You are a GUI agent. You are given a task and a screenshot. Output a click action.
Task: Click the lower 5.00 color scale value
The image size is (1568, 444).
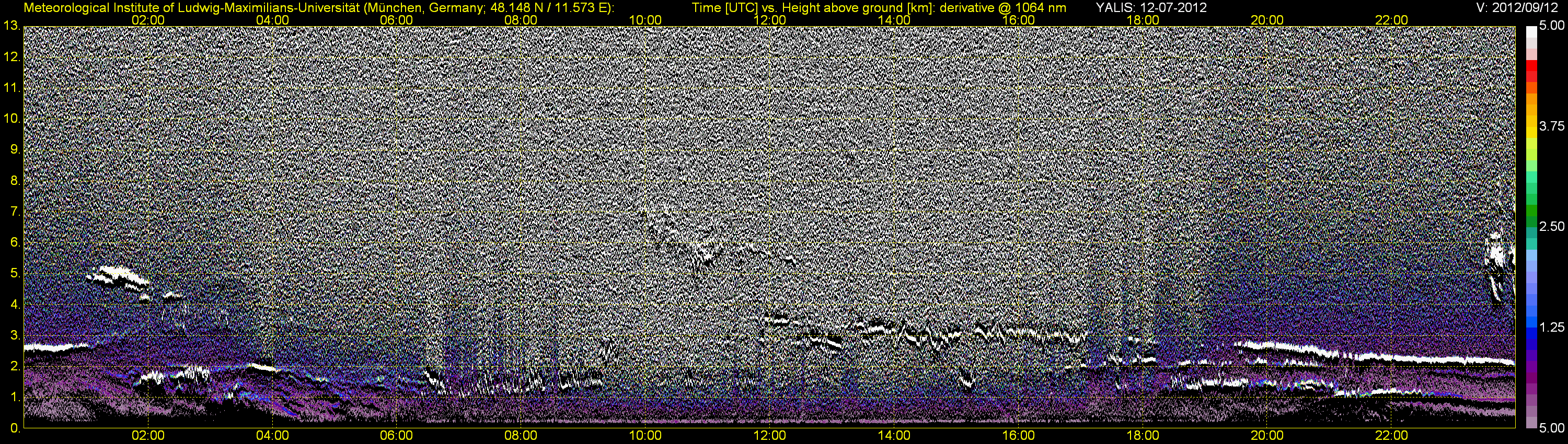point(1552,428)
